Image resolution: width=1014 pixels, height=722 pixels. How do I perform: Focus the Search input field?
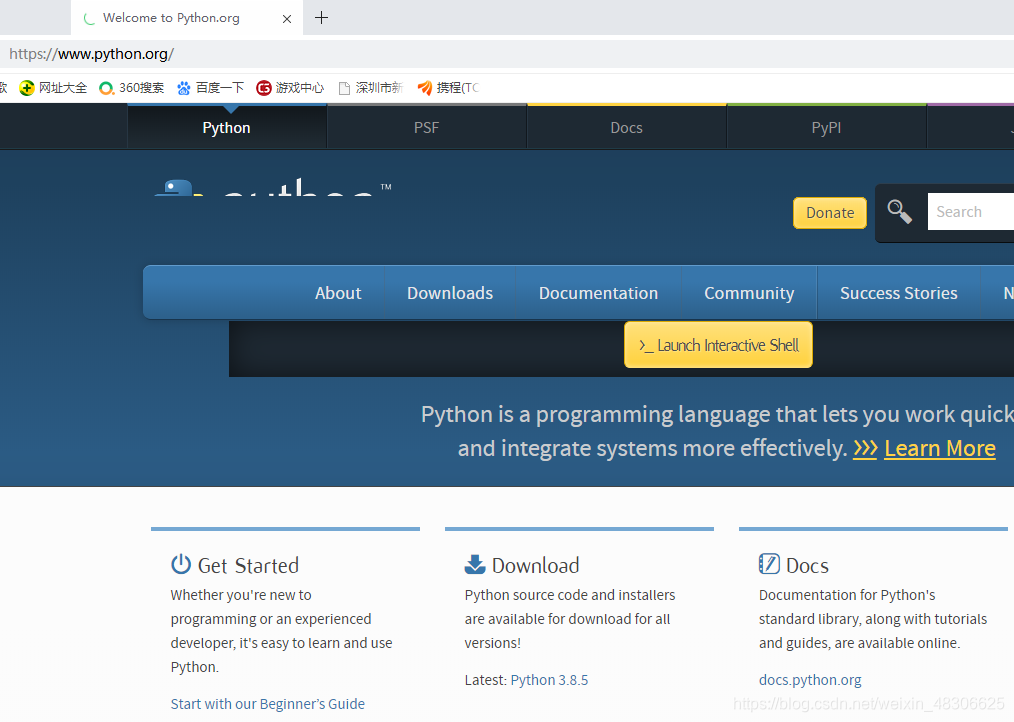click(x=971, y=212)
